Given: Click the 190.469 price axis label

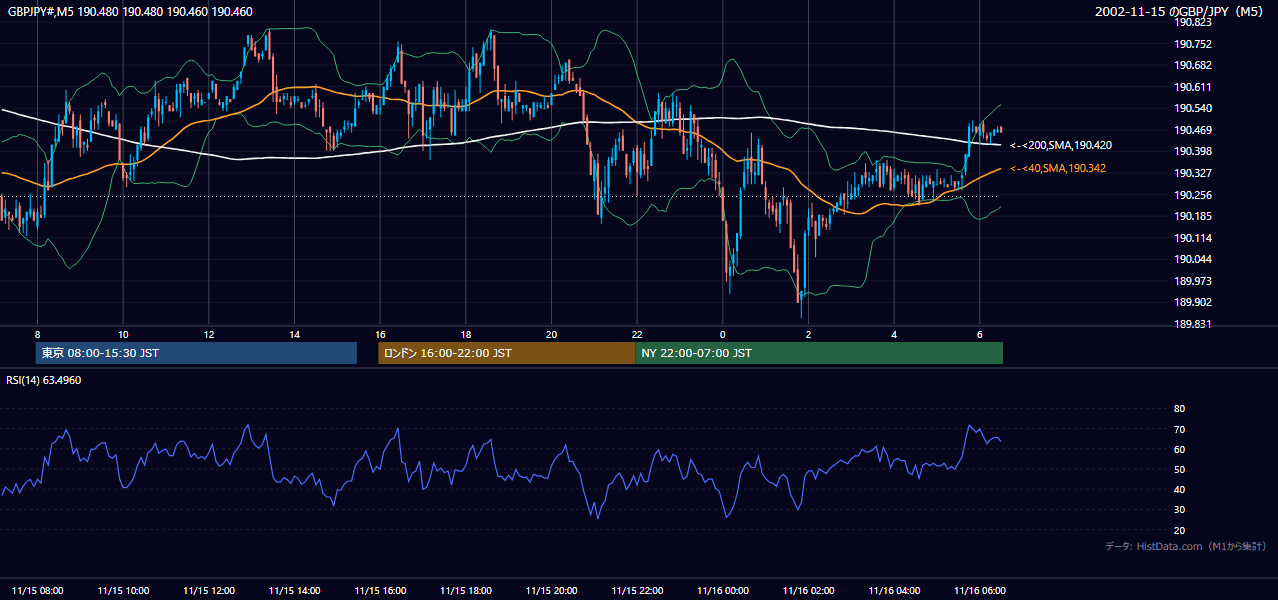Looking at the screenshot, I should [x=1192, y=130].
